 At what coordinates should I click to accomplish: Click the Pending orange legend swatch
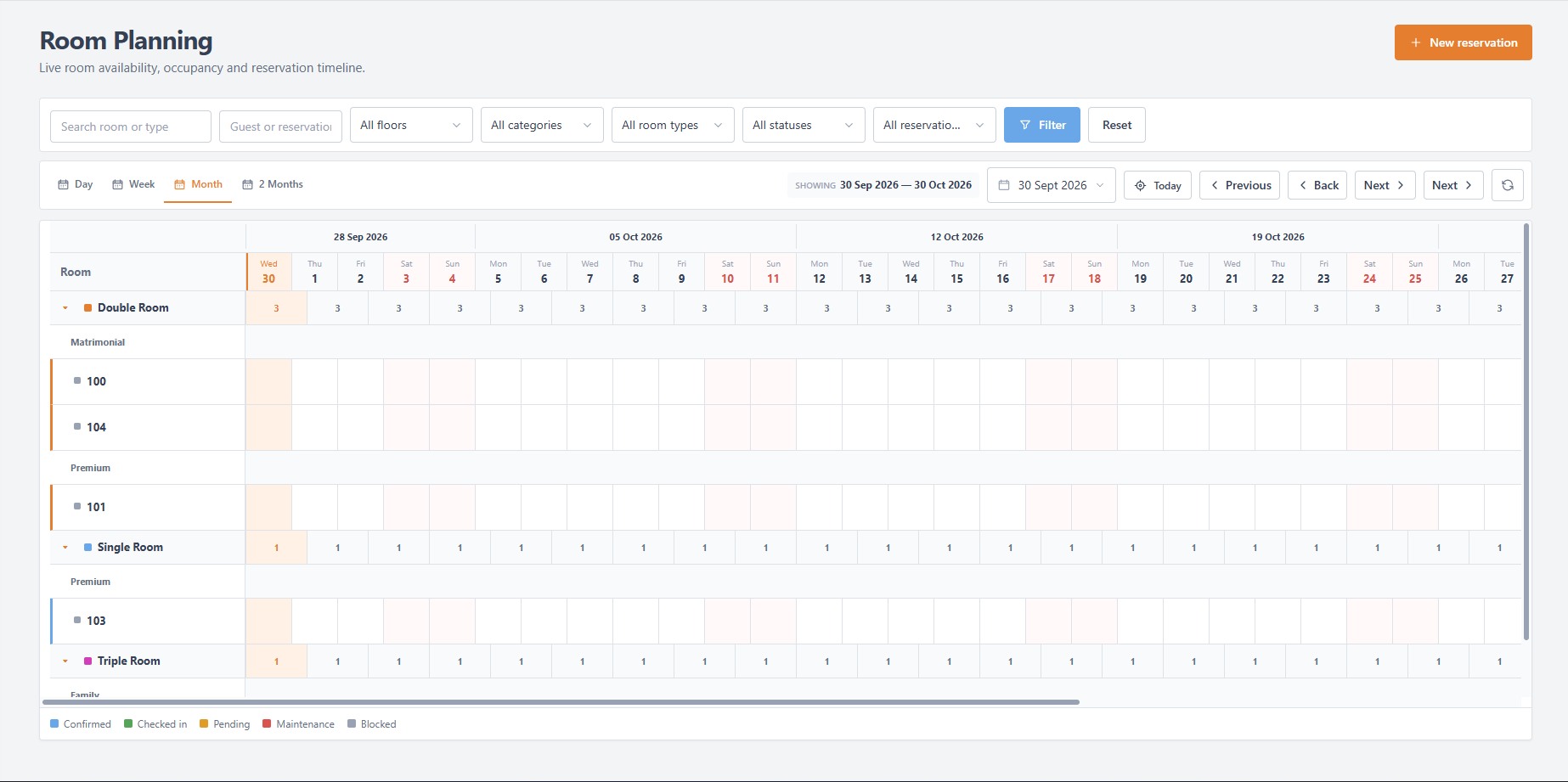point(204,723)
